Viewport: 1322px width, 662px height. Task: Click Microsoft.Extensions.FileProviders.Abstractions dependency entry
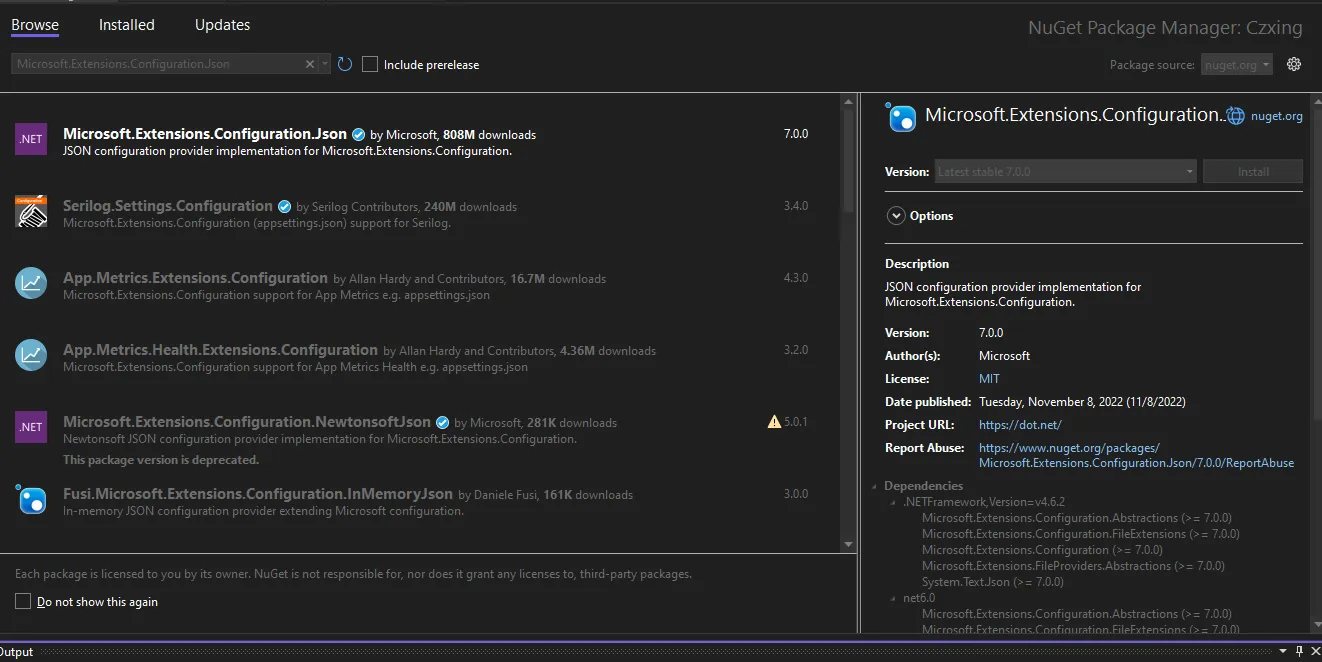pos(1073,566)
